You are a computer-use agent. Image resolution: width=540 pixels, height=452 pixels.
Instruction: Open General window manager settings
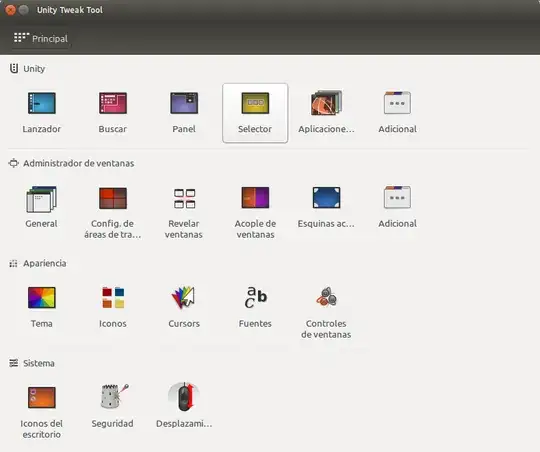(x=42, y=207)
